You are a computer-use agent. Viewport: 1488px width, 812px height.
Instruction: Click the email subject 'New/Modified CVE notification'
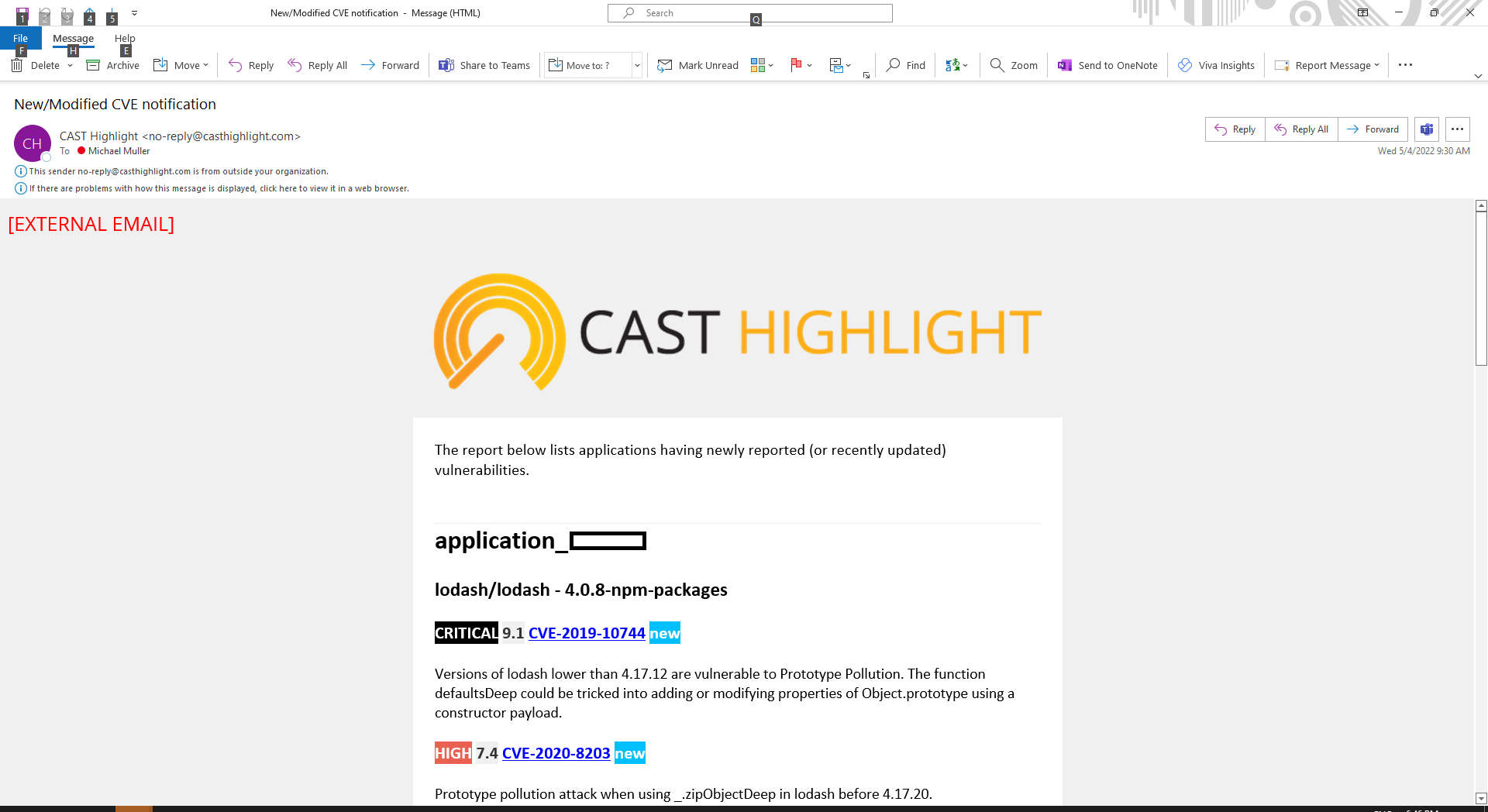coord(115,104)
